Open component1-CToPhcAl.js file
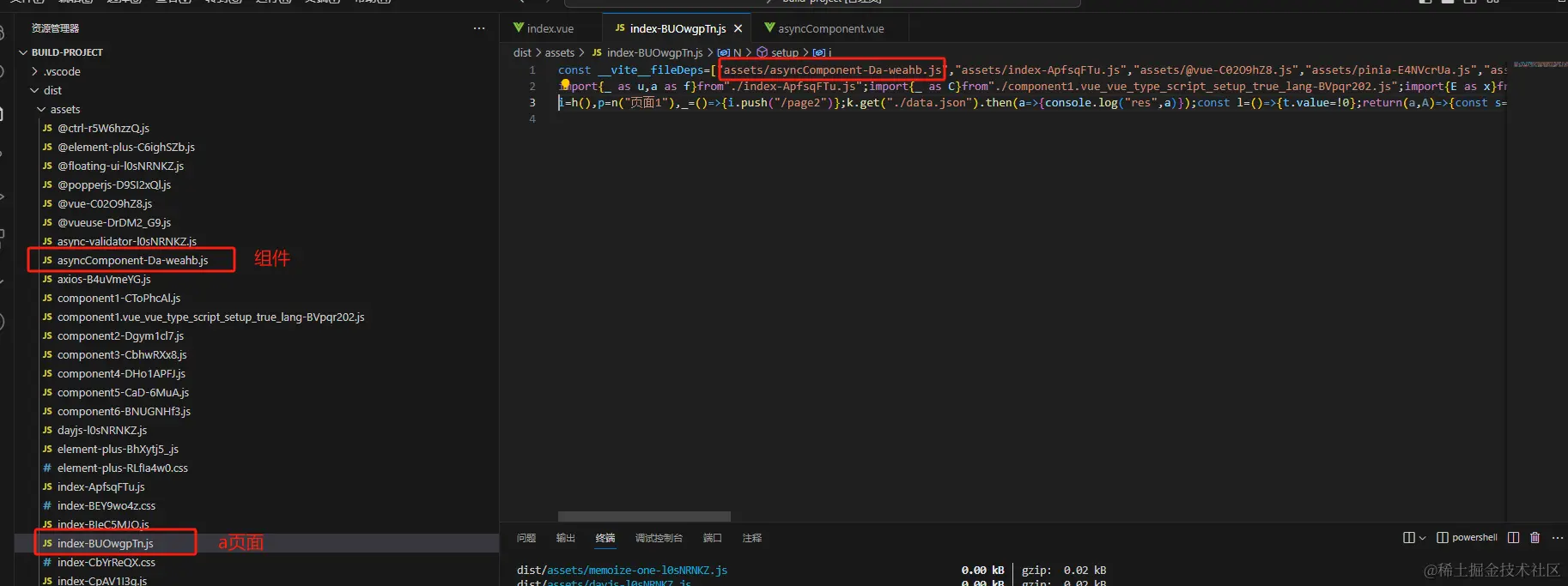 119,298
